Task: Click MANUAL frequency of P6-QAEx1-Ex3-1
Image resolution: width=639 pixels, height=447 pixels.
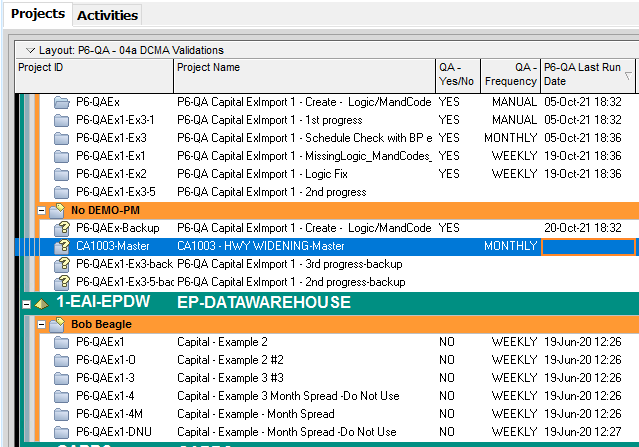Action: (x=514, y=120)
